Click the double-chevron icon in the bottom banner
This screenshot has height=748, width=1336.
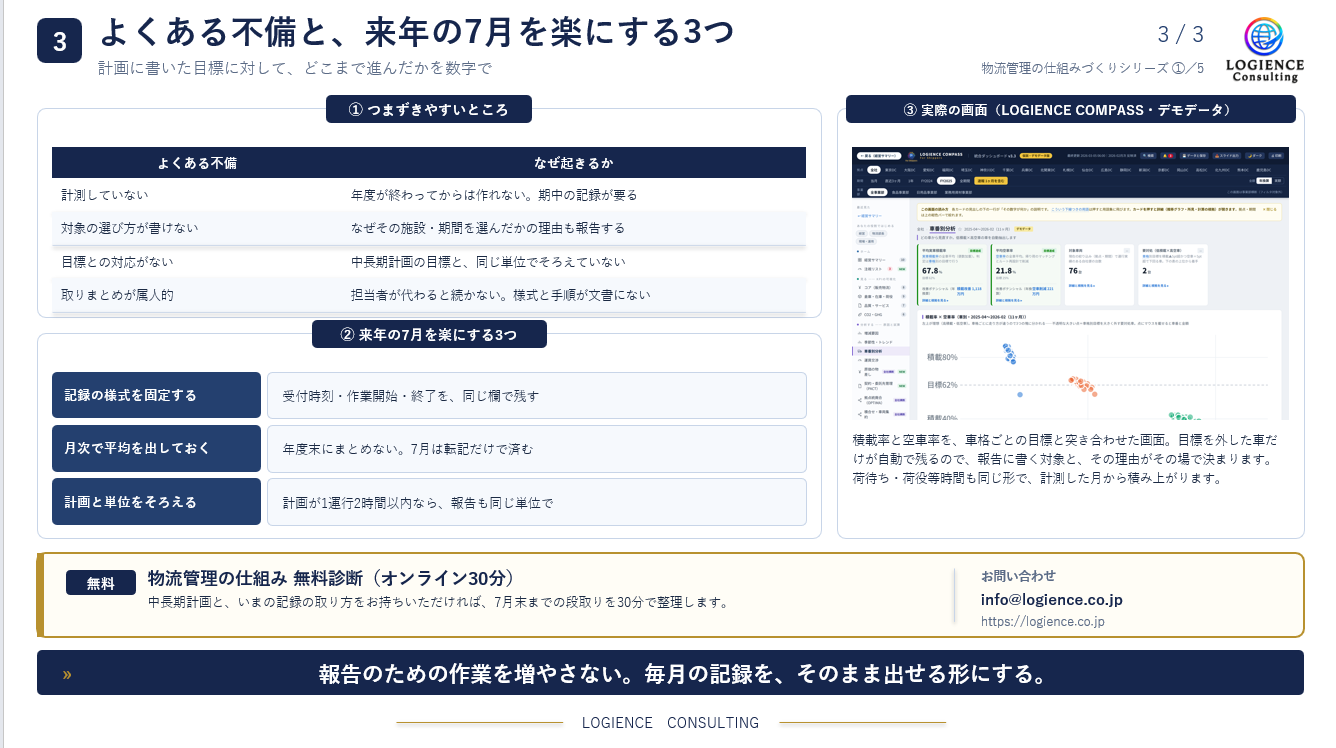[67, 674]
